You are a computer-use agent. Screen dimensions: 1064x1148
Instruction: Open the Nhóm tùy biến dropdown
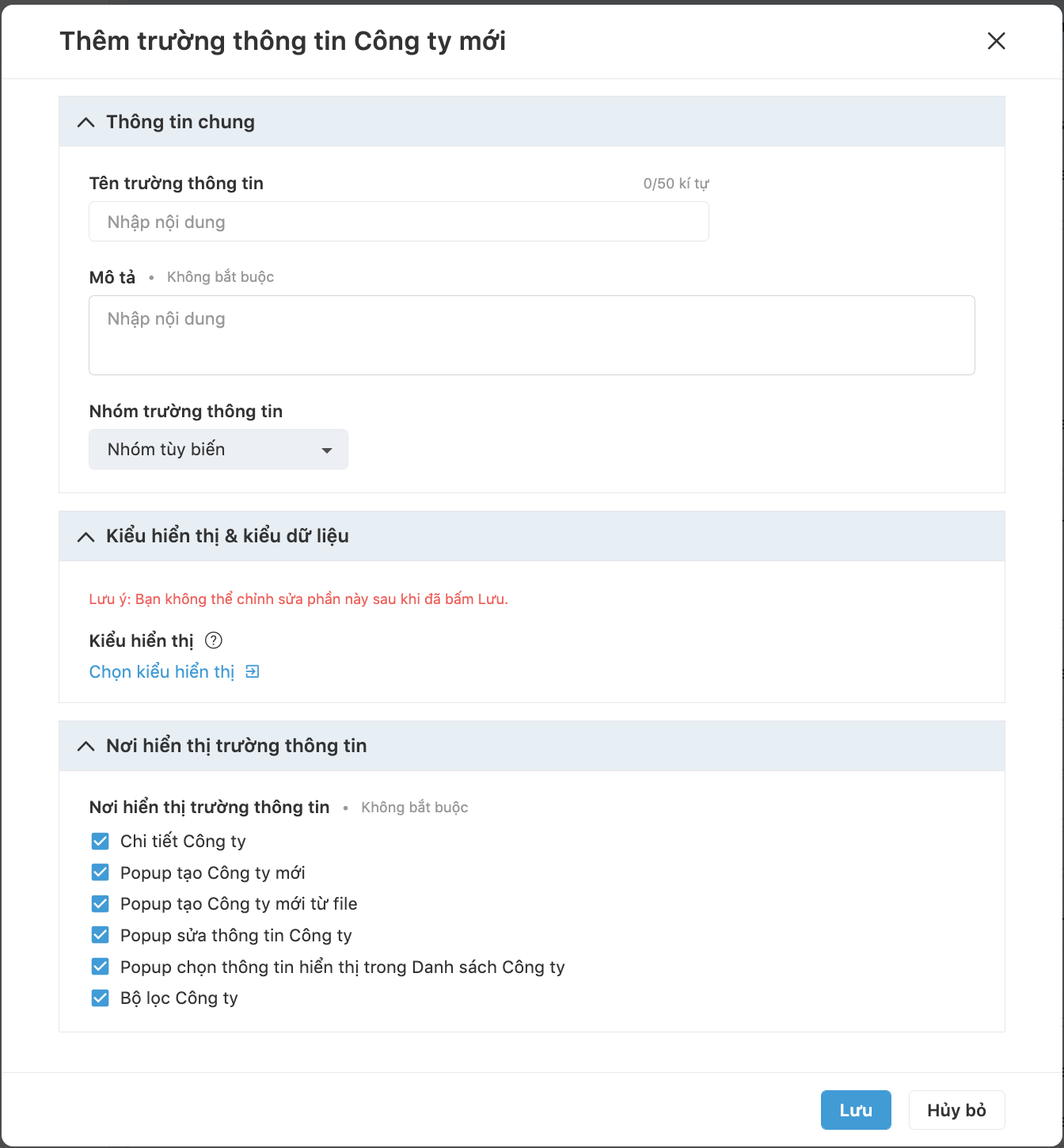click(x=218, y=450)
